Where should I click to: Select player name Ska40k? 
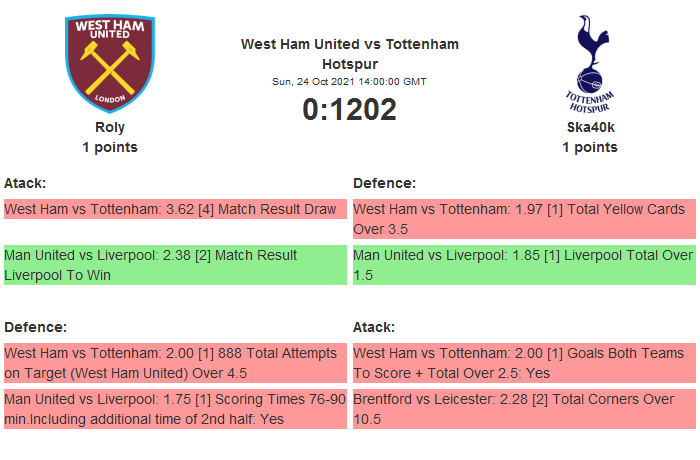click(x=590, y=127)
